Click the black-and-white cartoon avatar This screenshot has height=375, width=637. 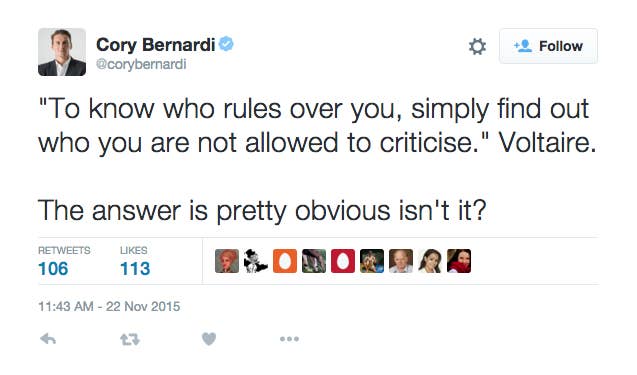[x=256, y=261]
